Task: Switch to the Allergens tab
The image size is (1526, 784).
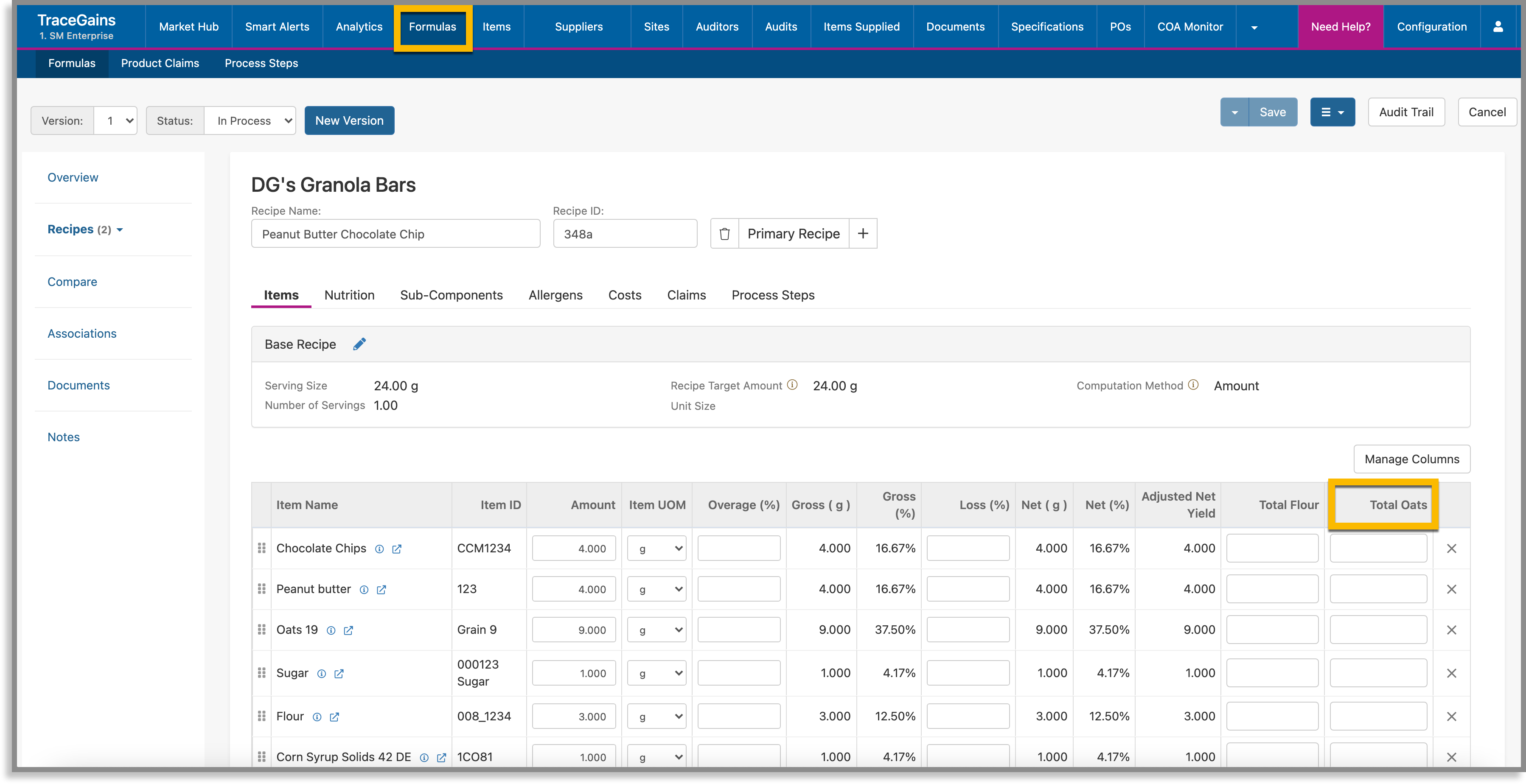Action: click(x=555, y=295)
